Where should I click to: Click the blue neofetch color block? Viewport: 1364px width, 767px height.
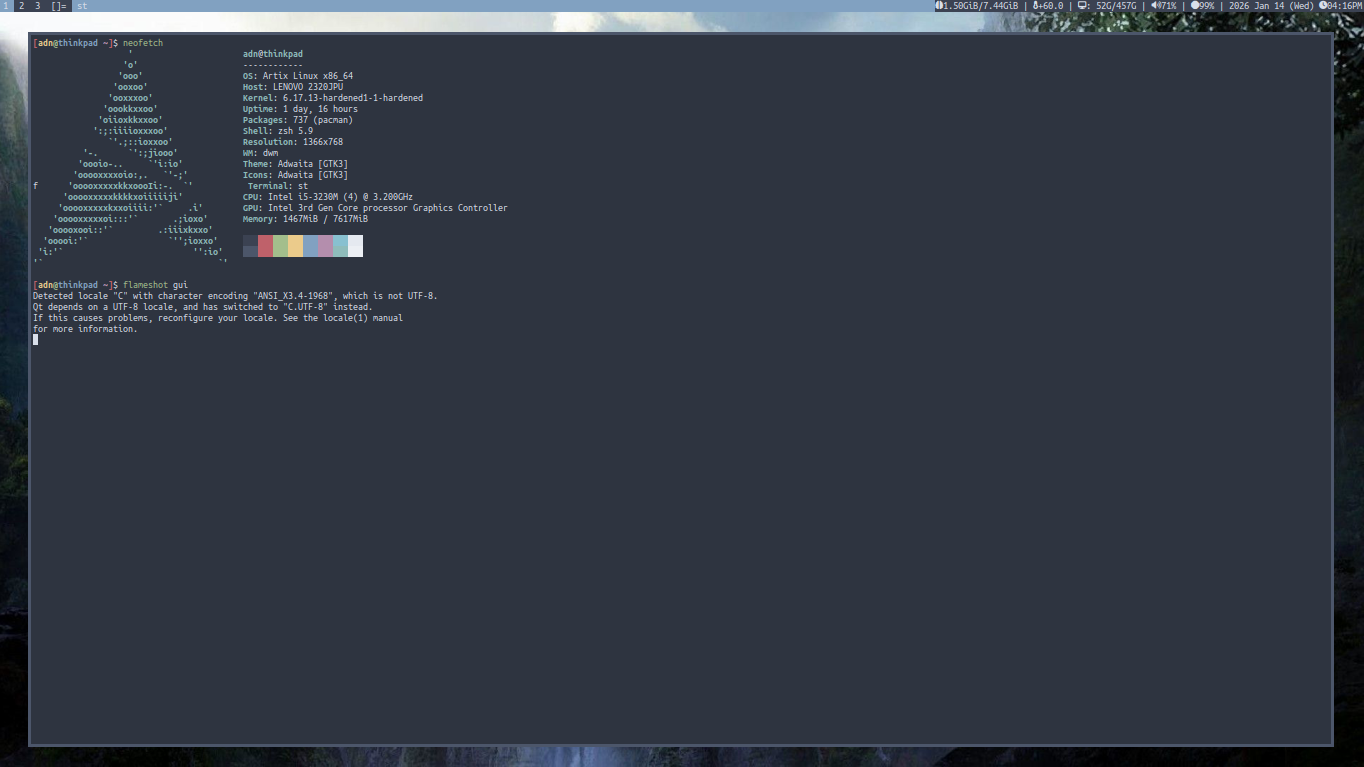pos(310,246)
